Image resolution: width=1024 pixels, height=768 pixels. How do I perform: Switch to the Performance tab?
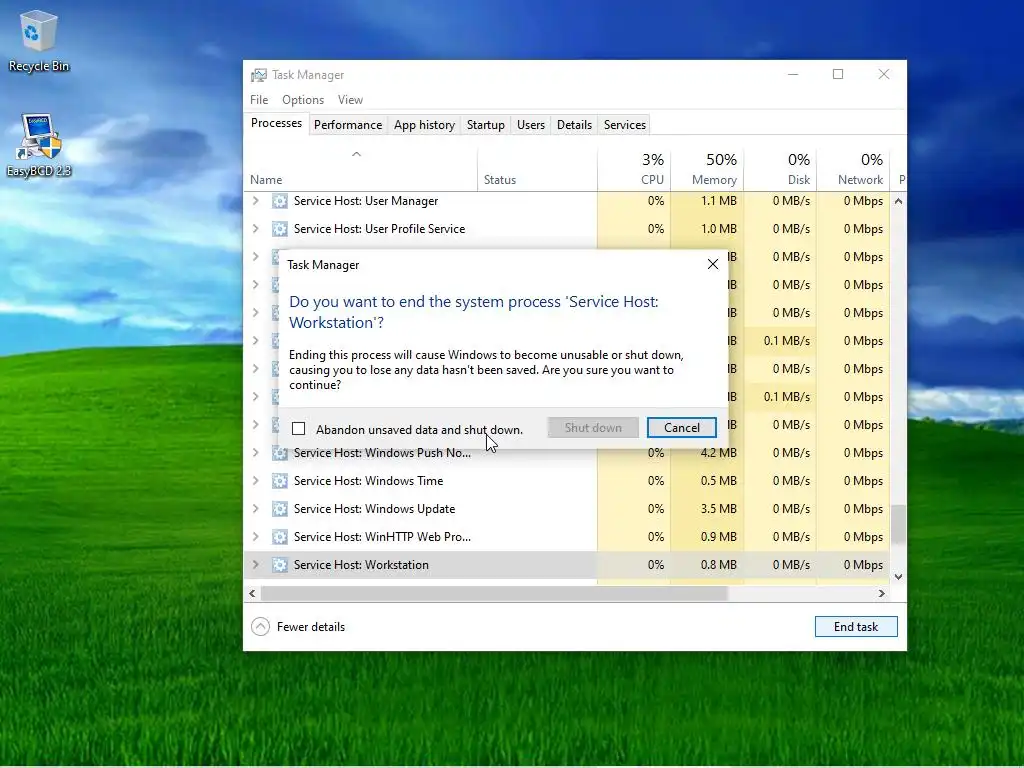click(x=348, y=125)
